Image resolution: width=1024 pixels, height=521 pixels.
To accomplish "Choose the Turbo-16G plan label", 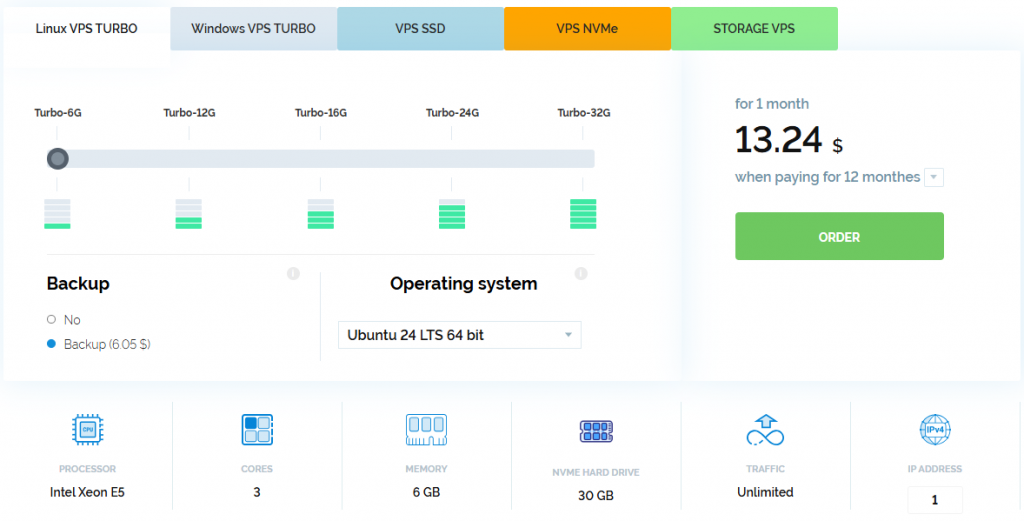I will pyautogui.click(x=321, y=113).
